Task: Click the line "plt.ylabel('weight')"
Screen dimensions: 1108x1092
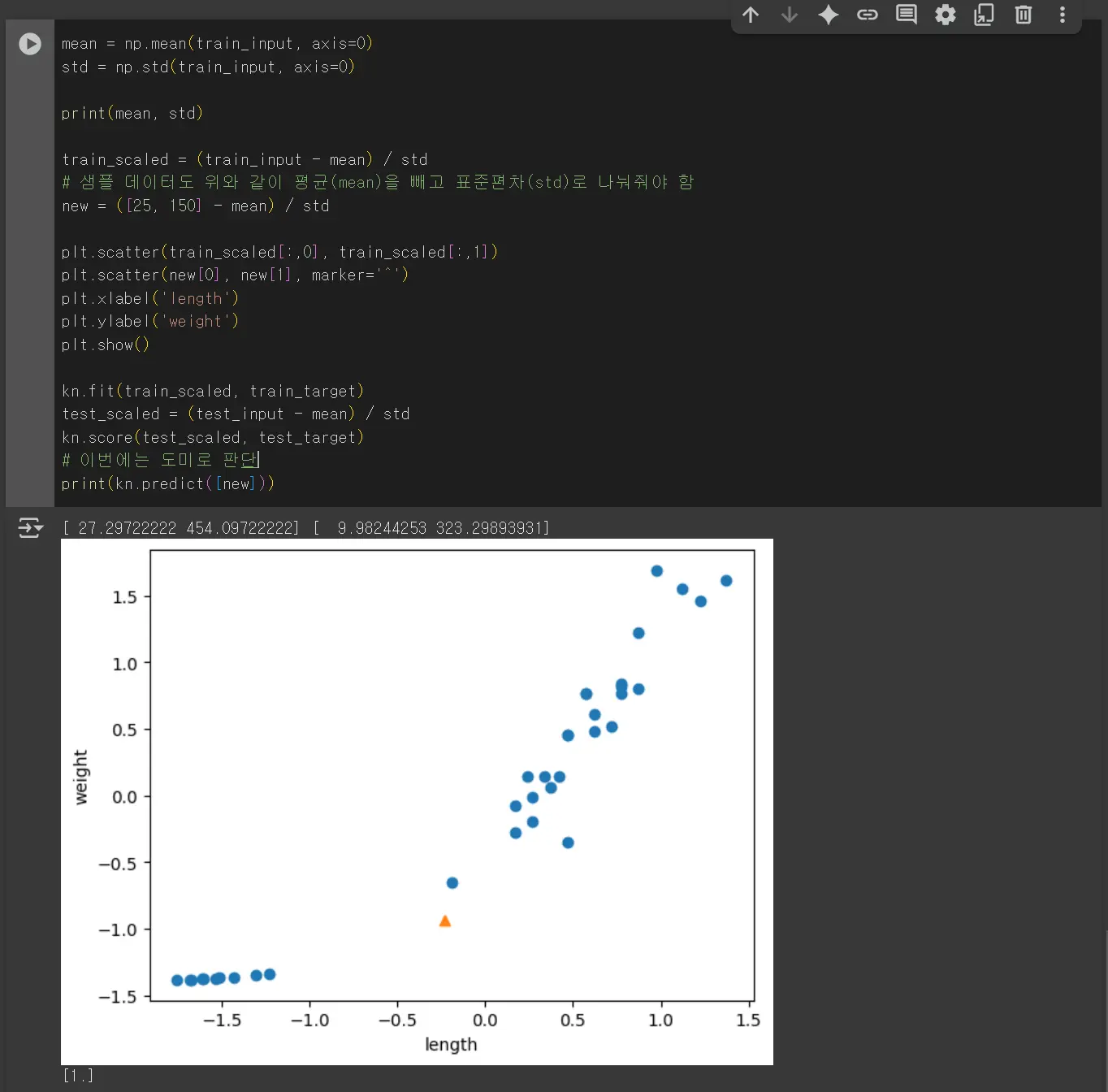Action: [149, 321]
